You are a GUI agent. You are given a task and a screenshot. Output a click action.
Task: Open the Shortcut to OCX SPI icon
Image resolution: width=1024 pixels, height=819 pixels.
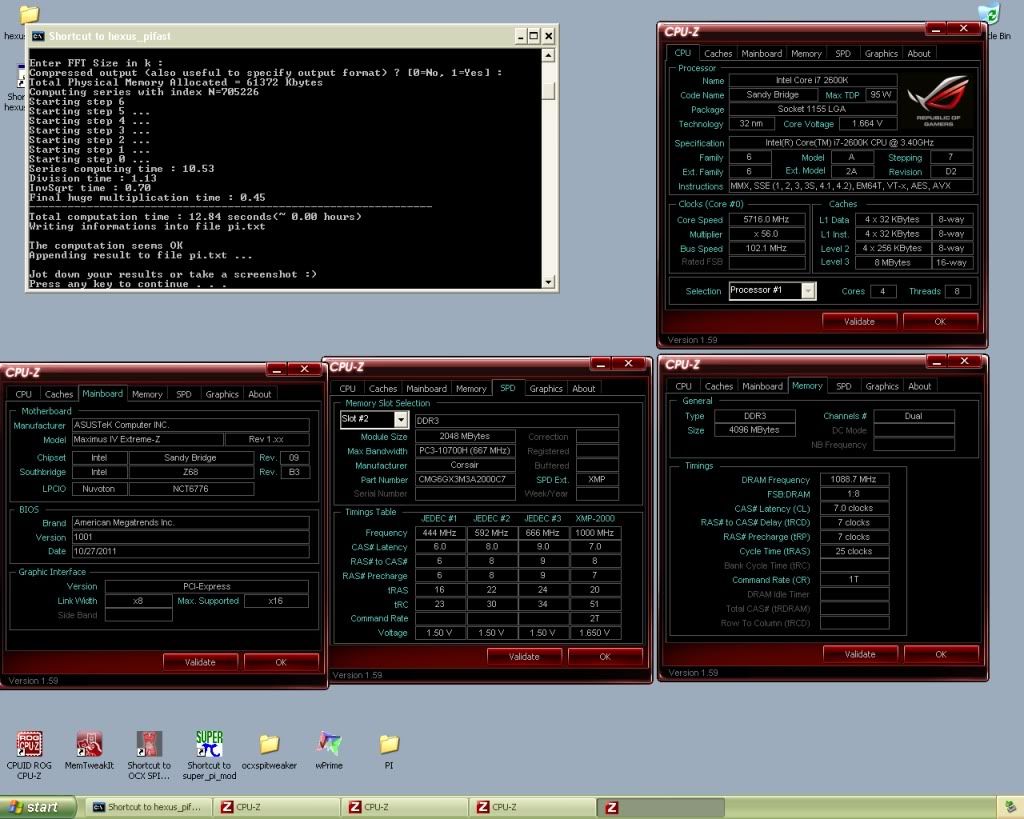(149, 745)
